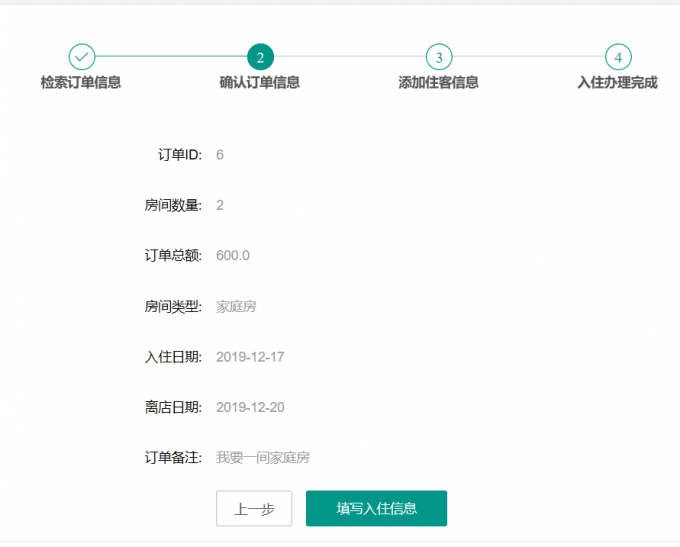Open the 添加住客信息 step label
Screen dimensions: 680x547
pos(438,82)
